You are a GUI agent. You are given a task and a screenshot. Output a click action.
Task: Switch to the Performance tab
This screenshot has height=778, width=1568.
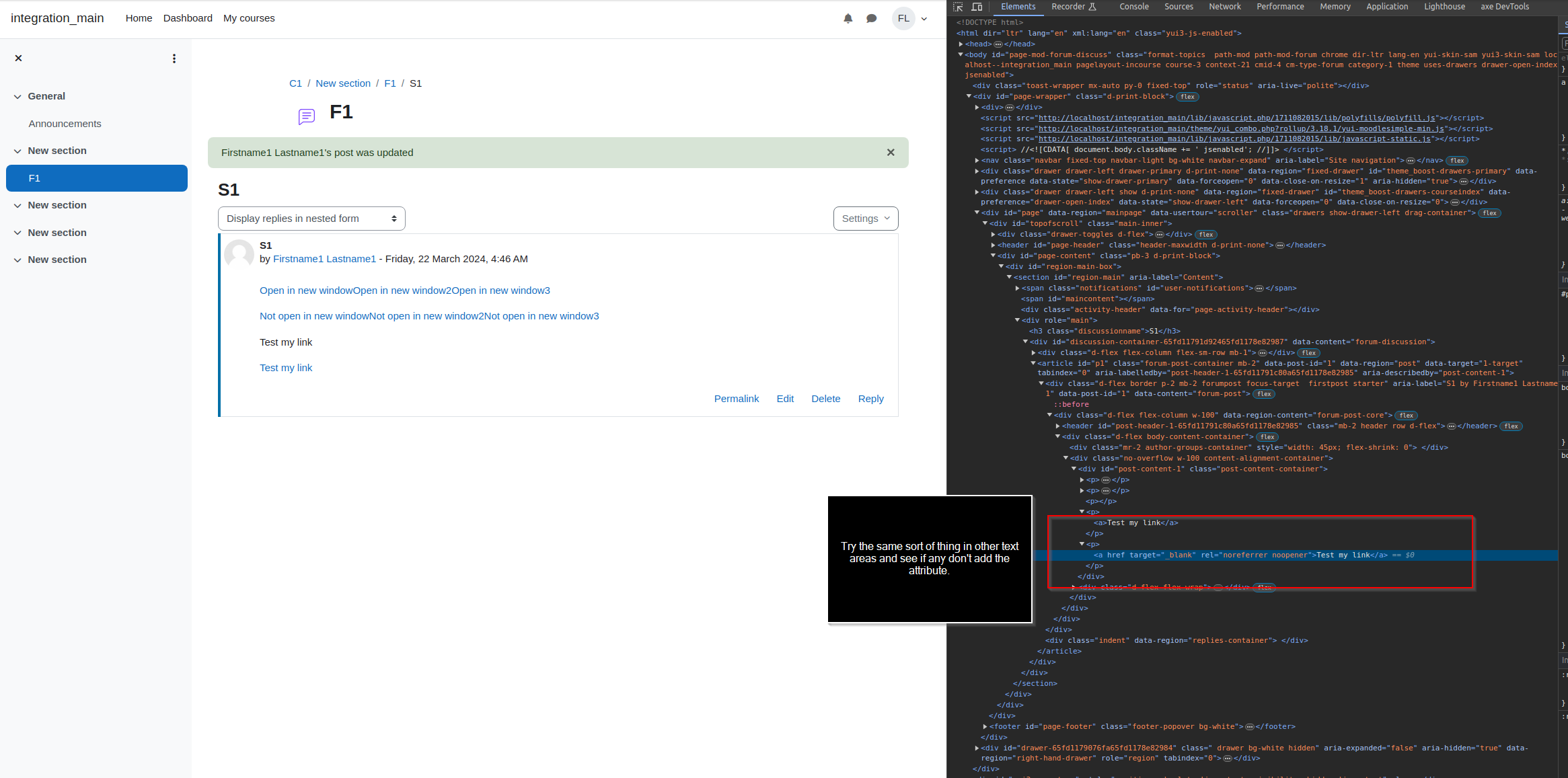point(1280,7)
